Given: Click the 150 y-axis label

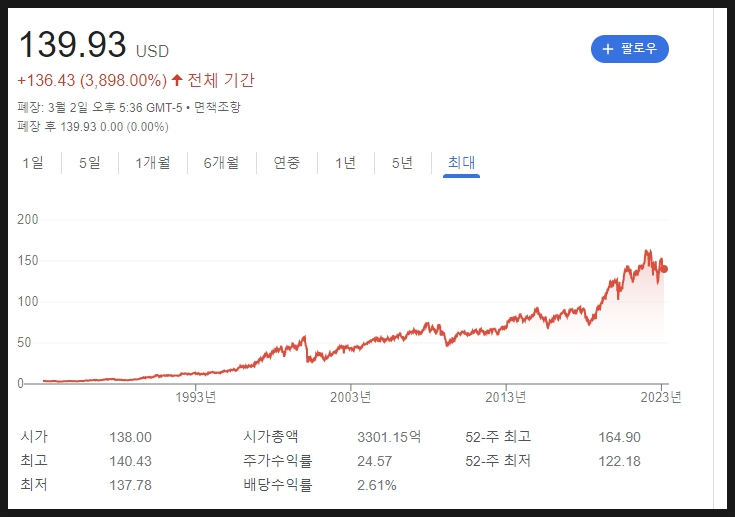Looking at the screenshot, I should [28, 261].
